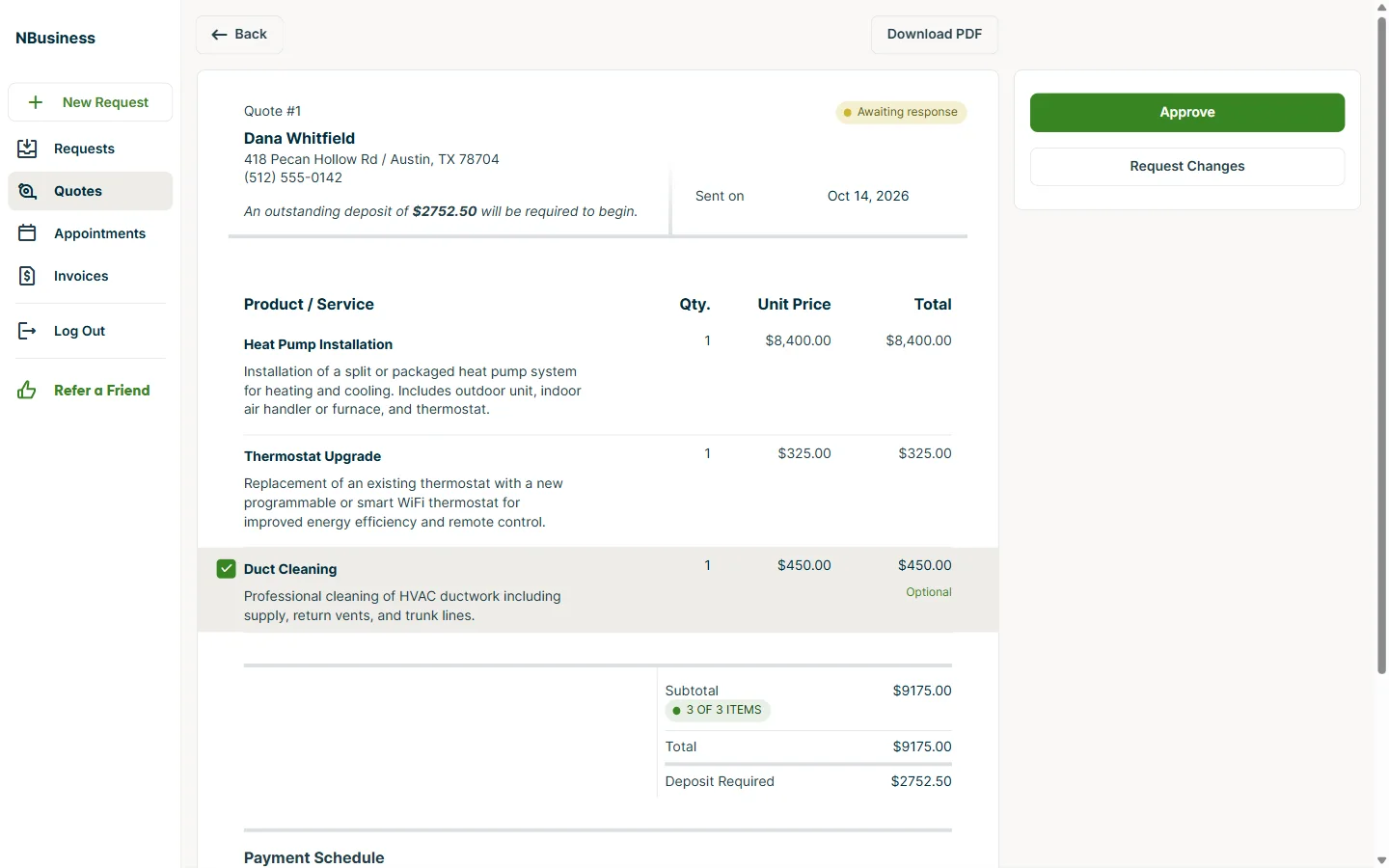The height and width of the screenshot is (868, 1389).
Task: Open the Requests menu item
Action: (x=90, y=149)
